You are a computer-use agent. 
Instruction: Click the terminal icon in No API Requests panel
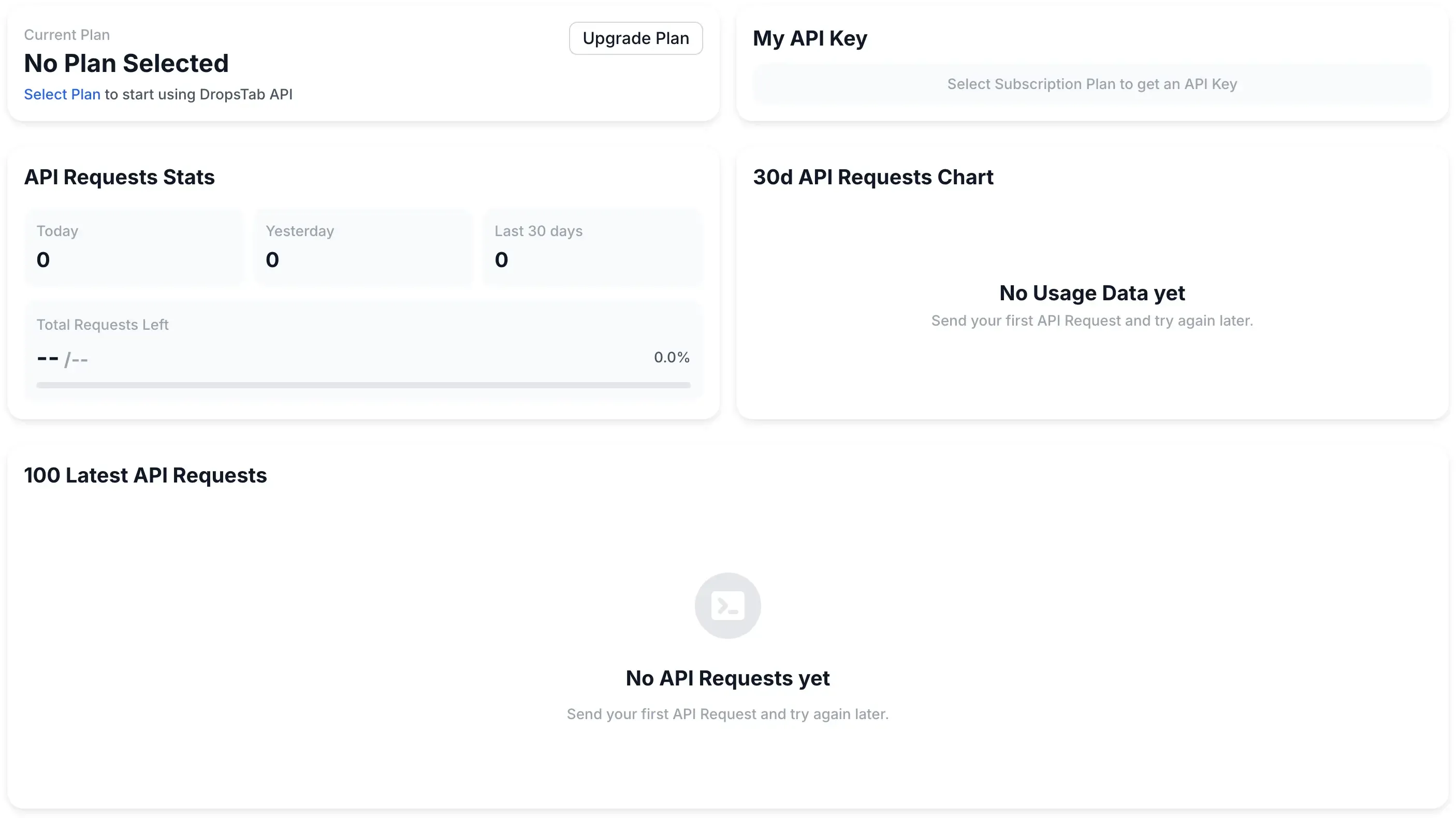click(727, 605)
